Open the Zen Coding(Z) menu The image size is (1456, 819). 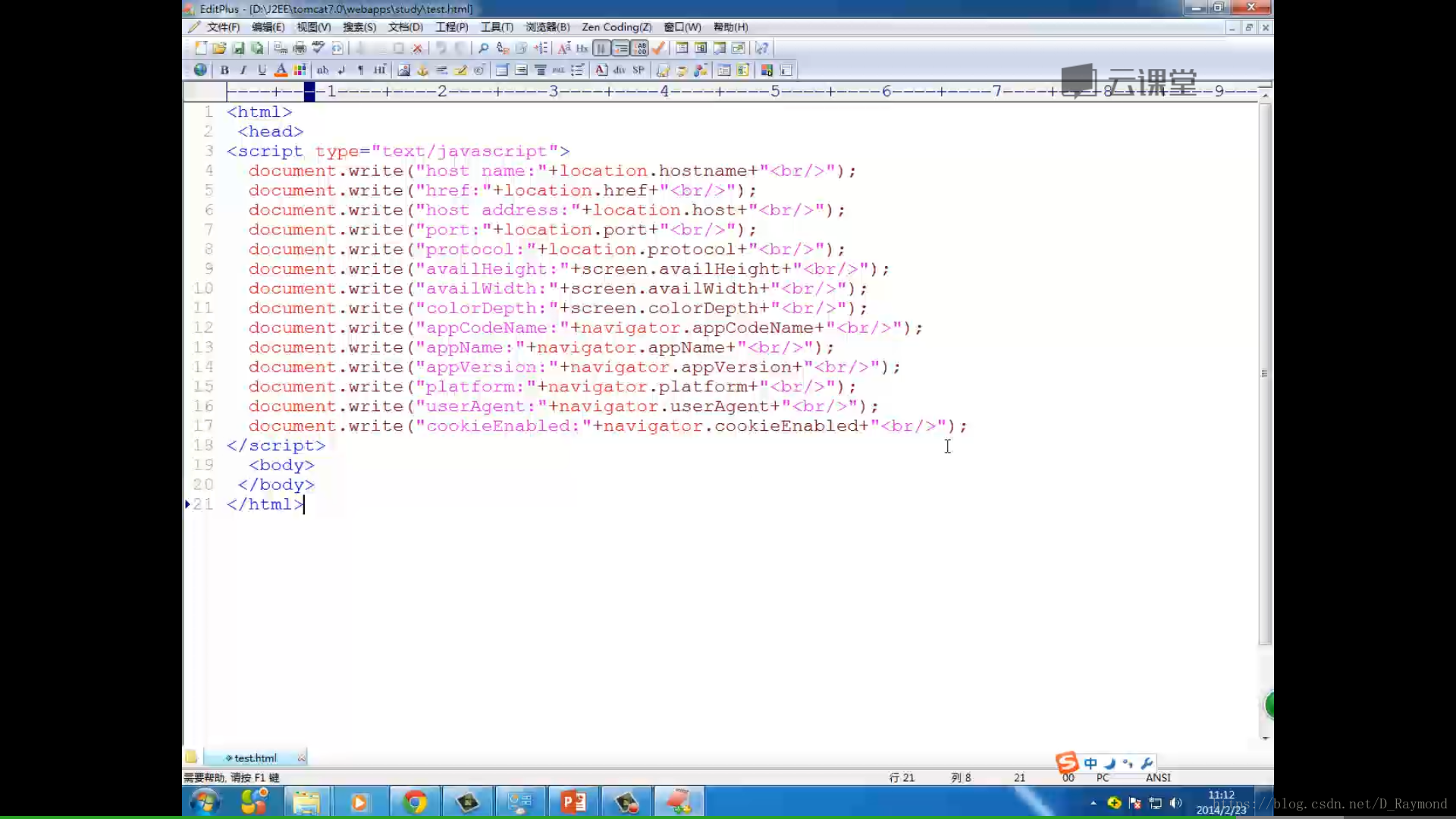pos(617,27)
